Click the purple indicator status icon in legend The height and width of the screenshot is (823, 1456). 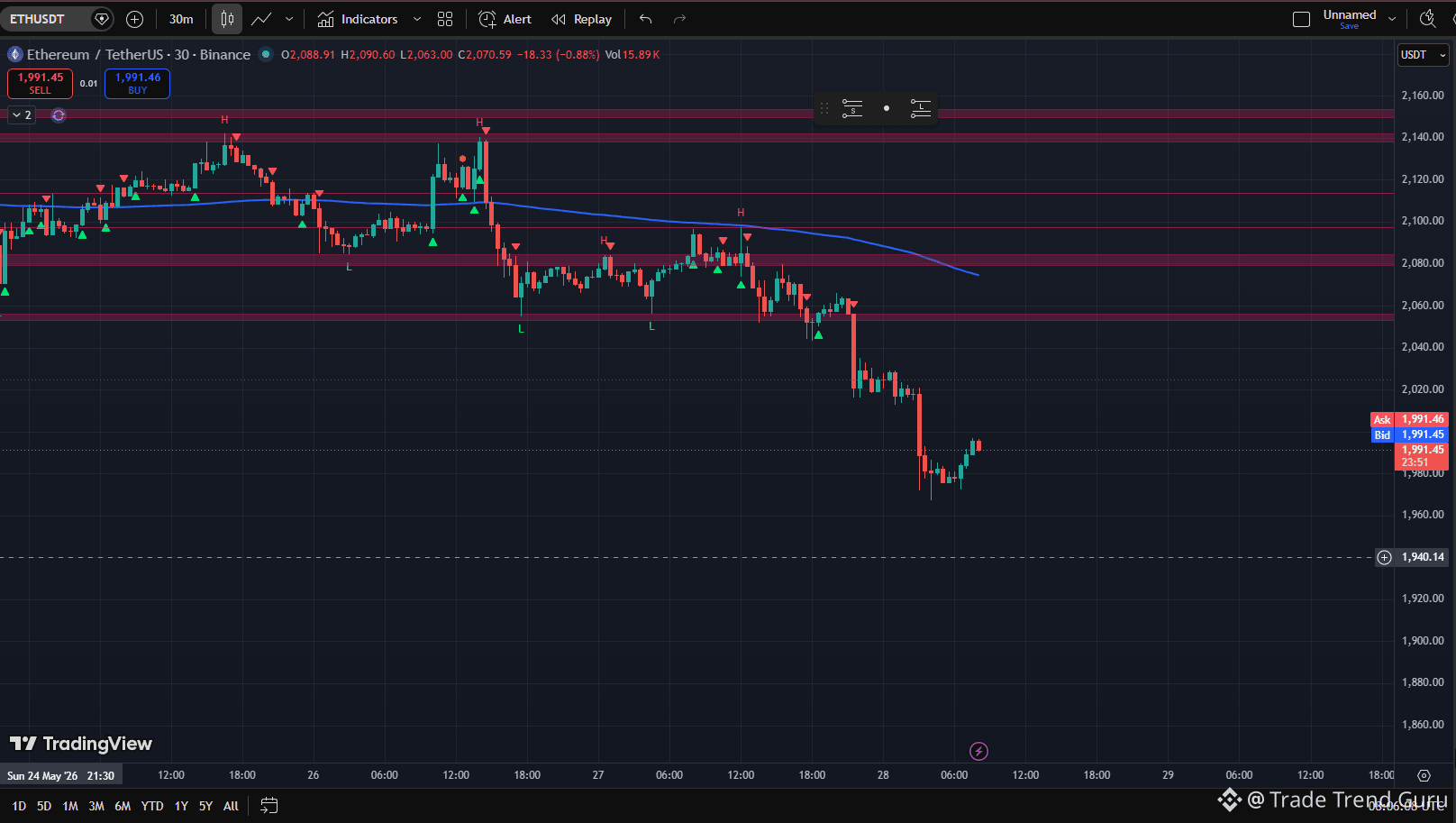[x=59, y=115]
